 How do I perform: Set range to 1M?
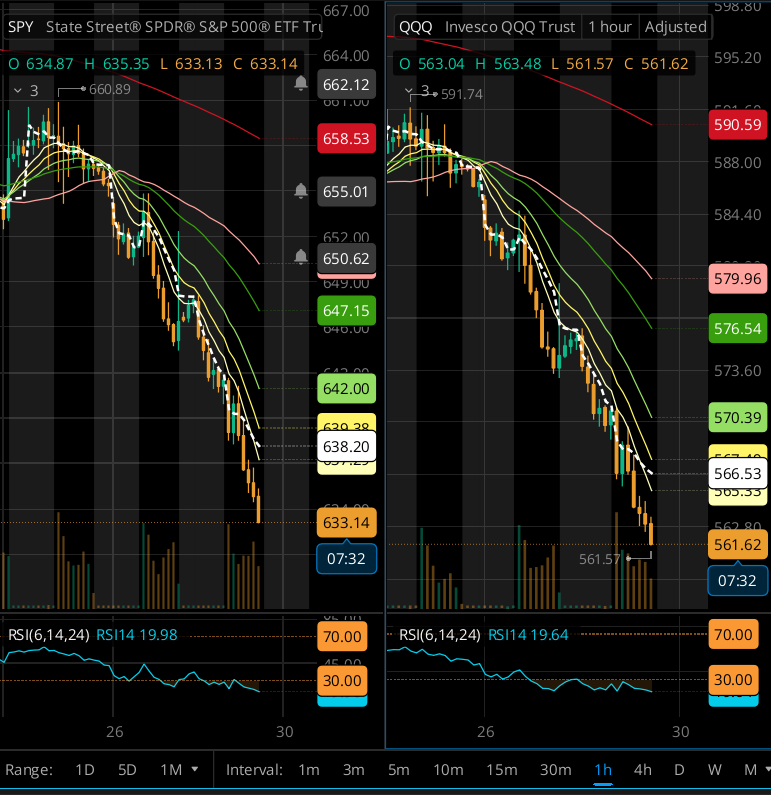tap(171, 770)
